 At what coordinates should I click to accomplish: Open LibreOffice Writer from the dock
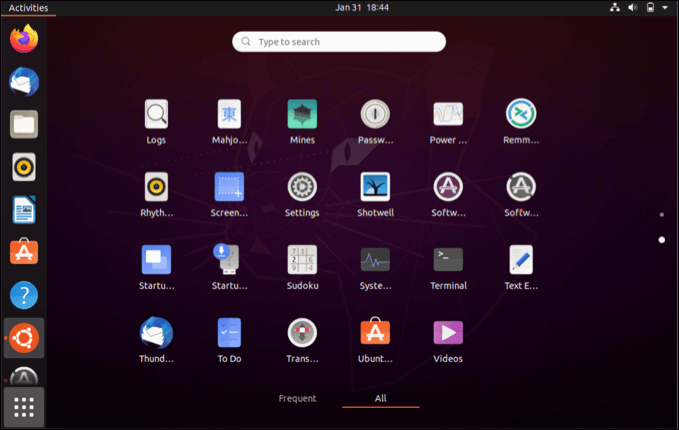pos(24,210)
